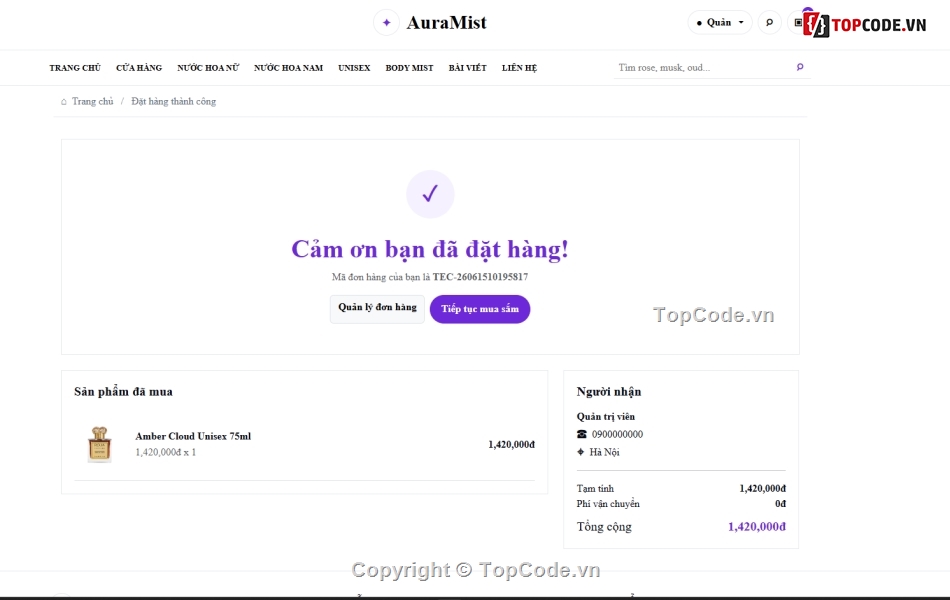The height and width of the screenshot is (600, 950).
Task: Click the Tạm tính 1,420,000đ value
Action: click(x=762, y=488)
